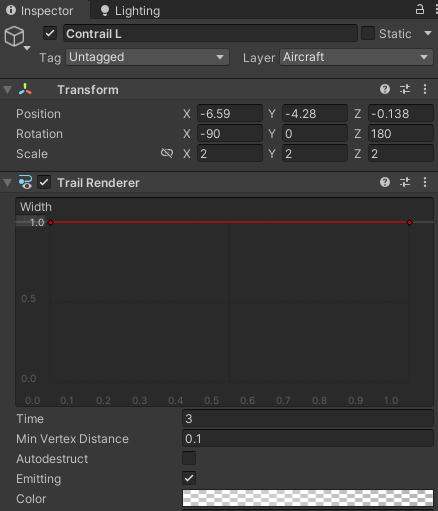Enable the Autodestruct checkbox
Screen dimensions: 438x511
(x=189, y=458)
